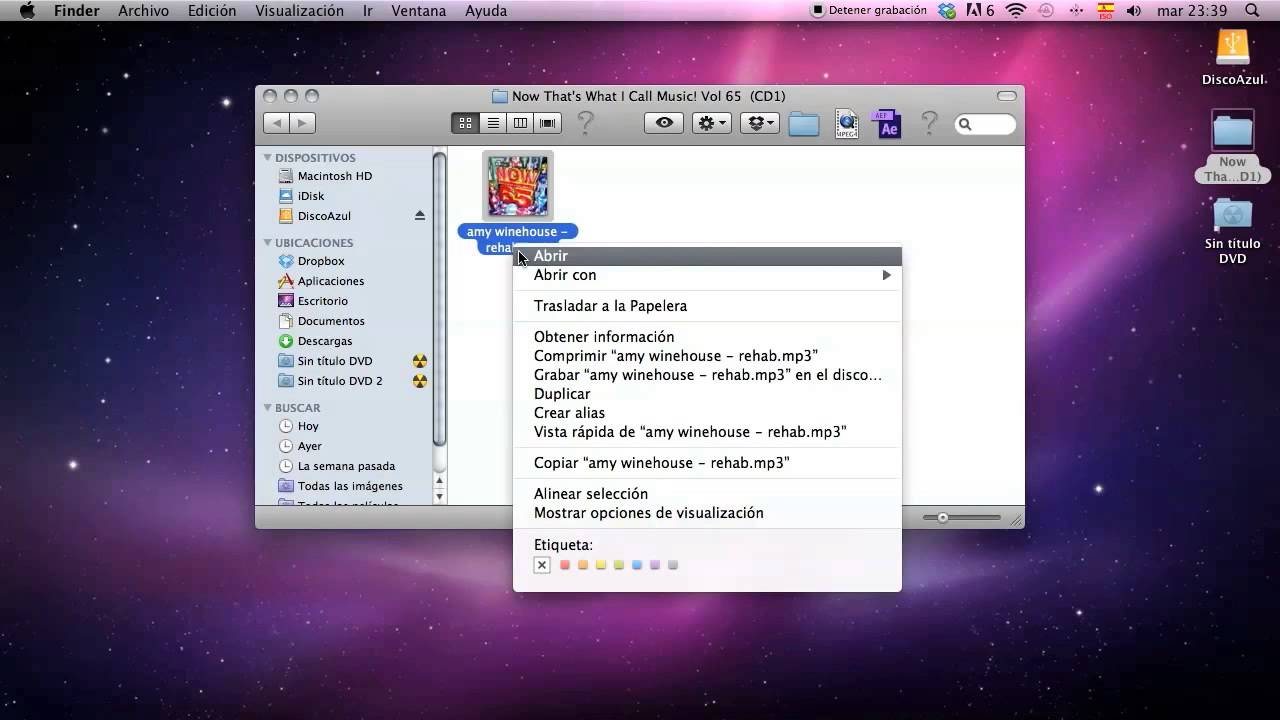Choose Crear alias from context menu
Image resolution: width=1280 pixels, height=720 pixels.
707,413
